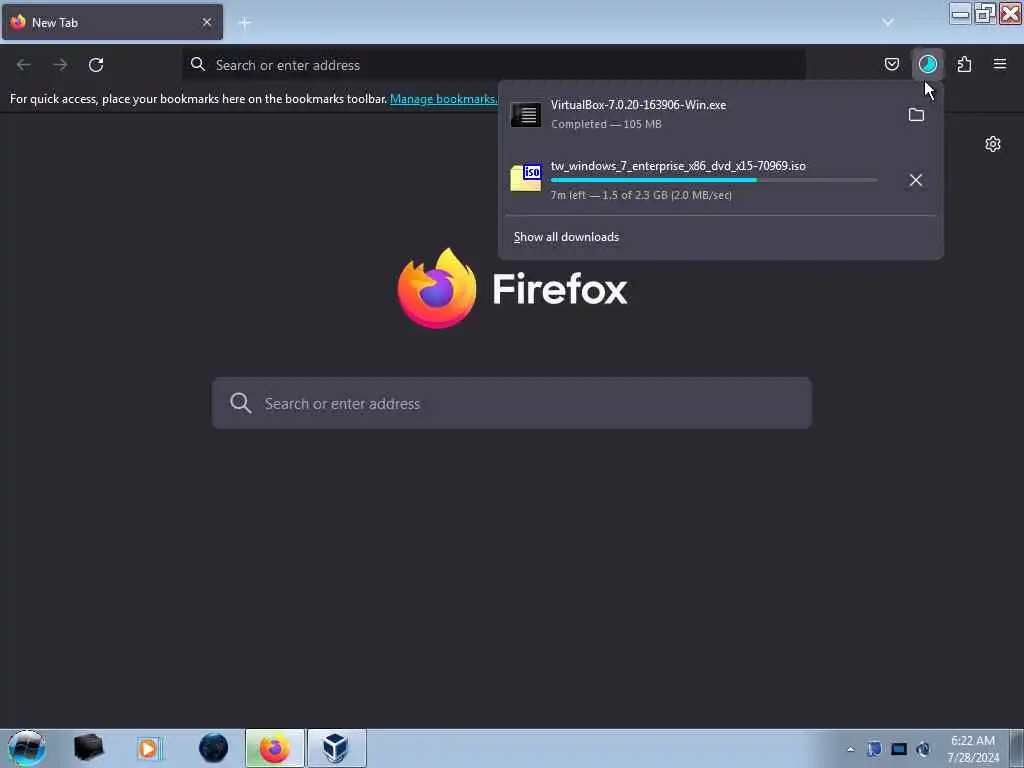Select the New Tab tab
Screen dimensions: 1024x768
tap(112, 22)
